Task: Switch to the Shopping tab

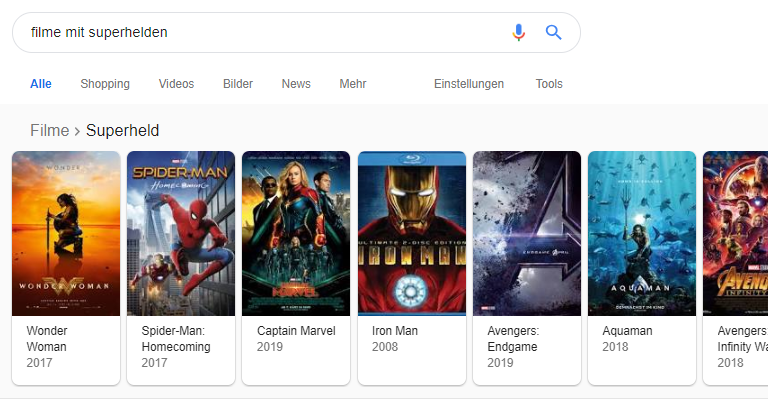Action: click(105, 84)
